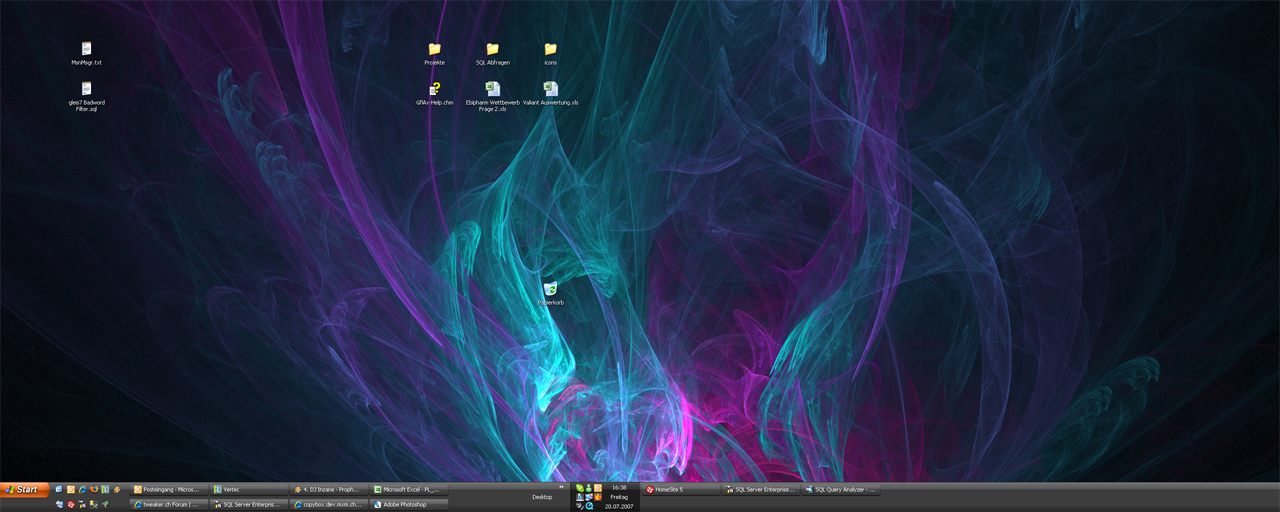Select the gleis7 Badword Filter.sql file
Screen dimensions: 1280x512
click(x=87, y=89)
